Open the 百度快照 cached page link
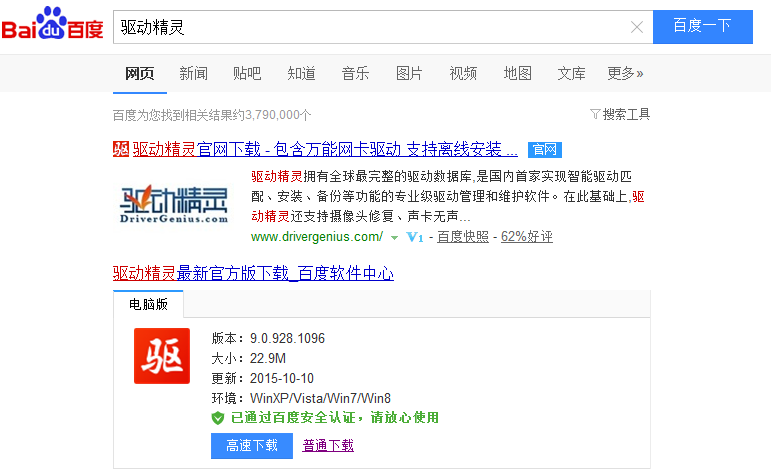This screenshot has height=473, width=771. [x=463, y=237]
